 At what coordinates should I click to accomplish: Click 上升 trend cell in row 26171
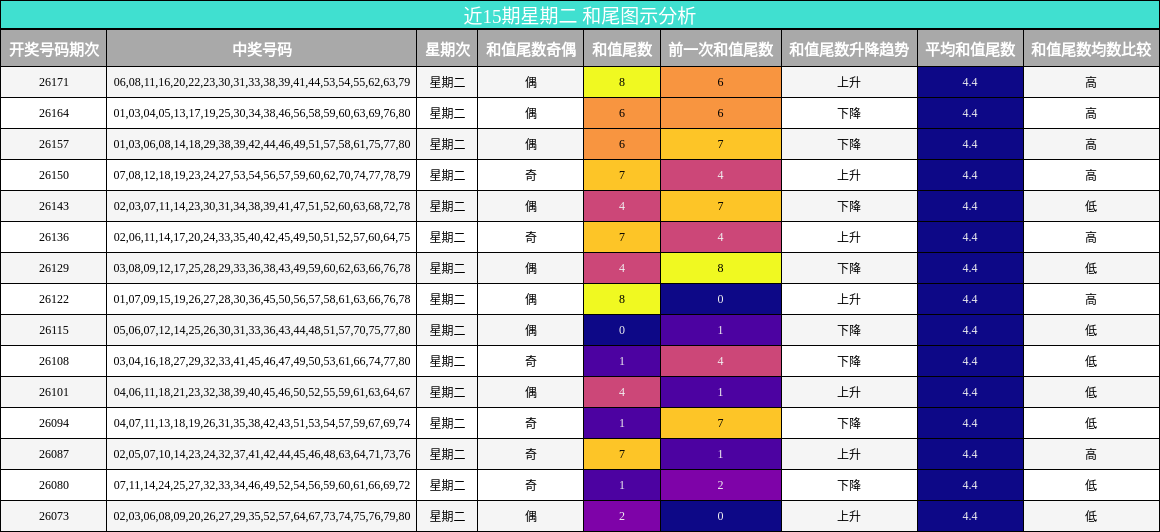coord(849,82)
